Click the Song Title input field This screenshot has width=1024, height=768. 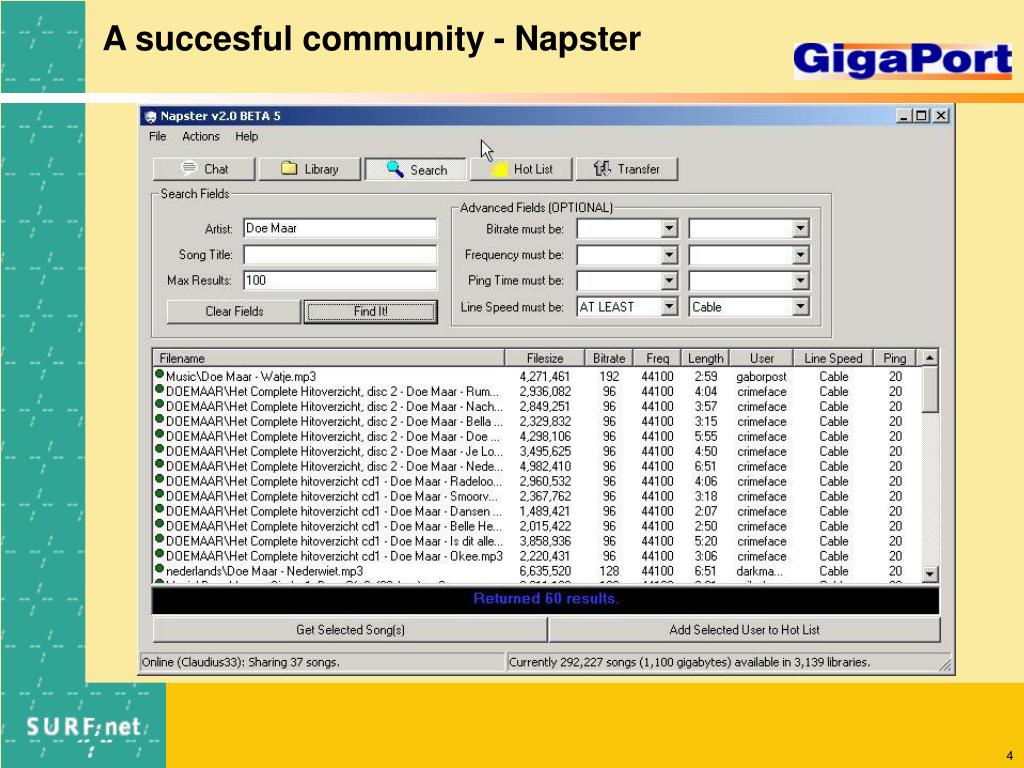point(340,254)
